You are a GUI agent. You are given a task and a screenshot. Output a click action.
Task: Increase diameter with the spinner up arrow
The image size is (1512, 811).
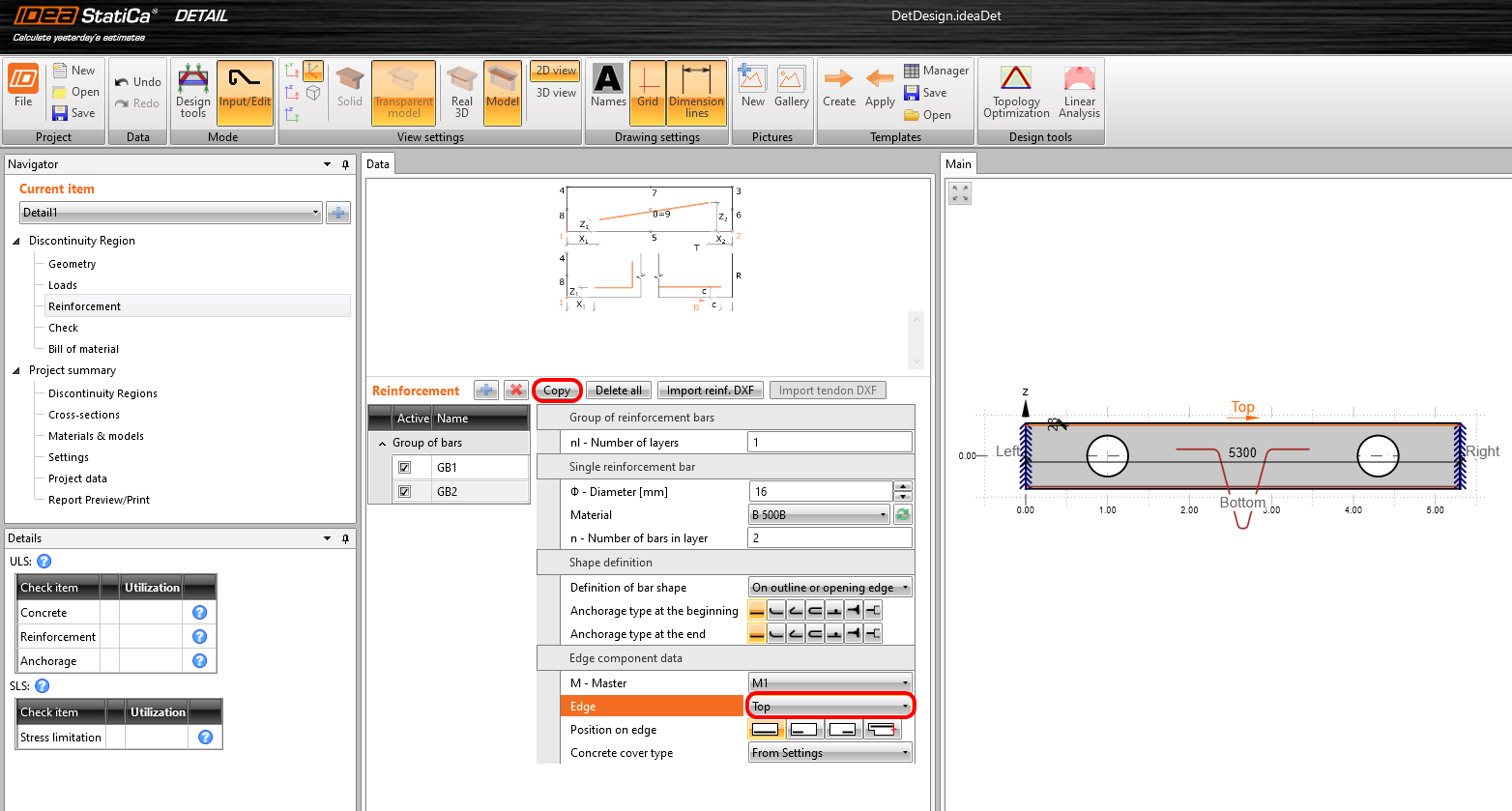click(903, 487)
